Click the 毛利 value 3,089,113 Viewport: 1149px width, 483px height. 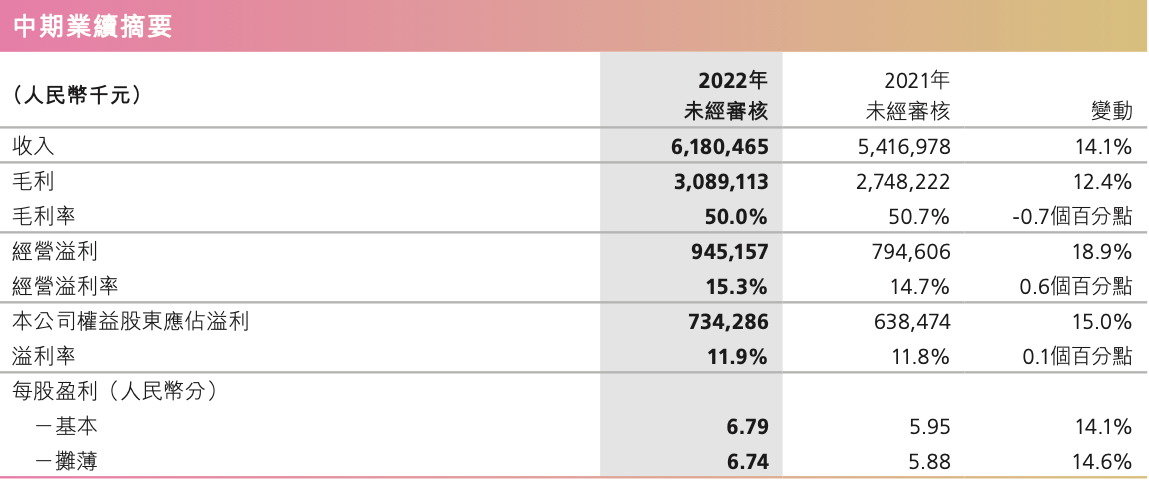tap(720, 182)
